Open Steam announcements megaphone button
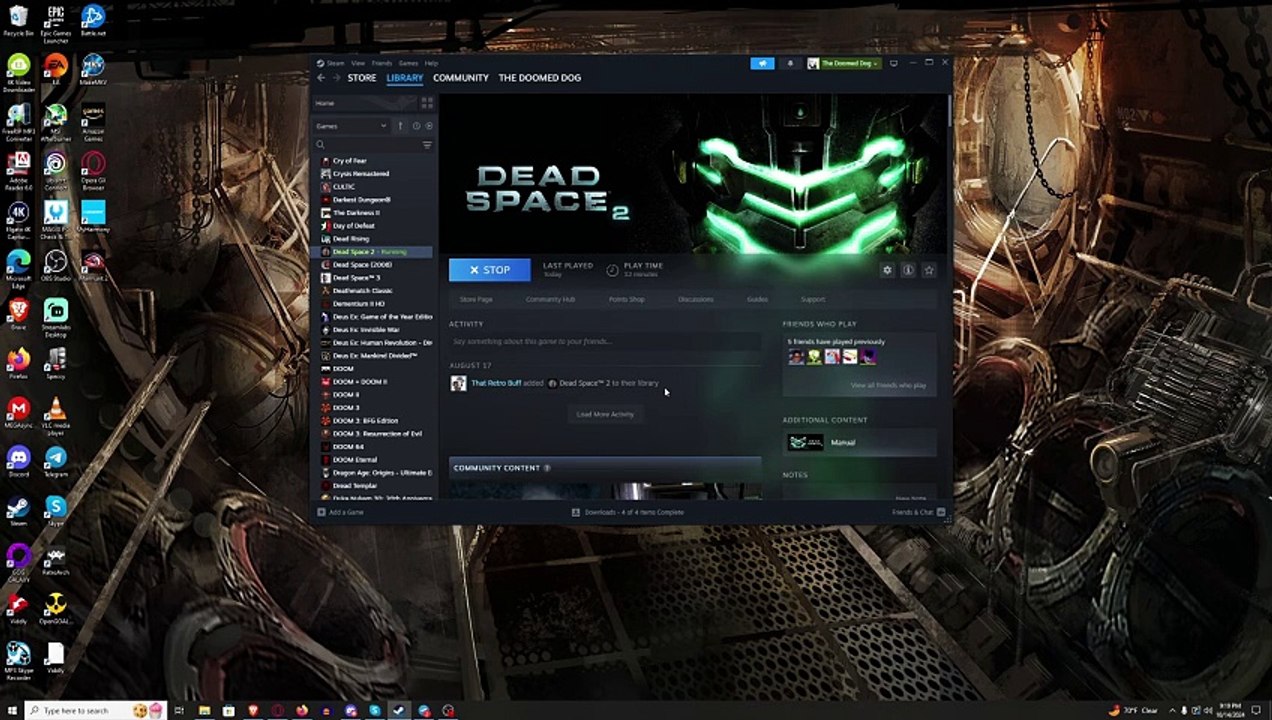 [762, 63]
